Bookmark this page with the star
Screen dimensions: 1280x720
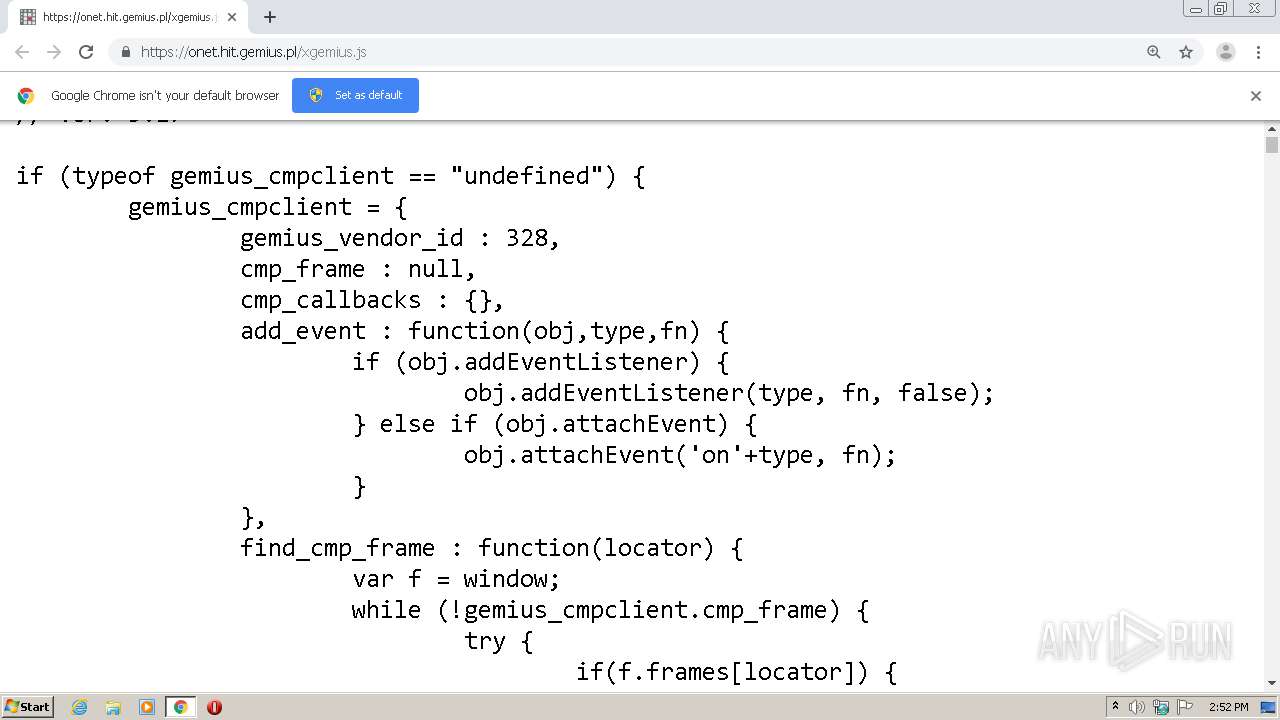coord(1186,52)
